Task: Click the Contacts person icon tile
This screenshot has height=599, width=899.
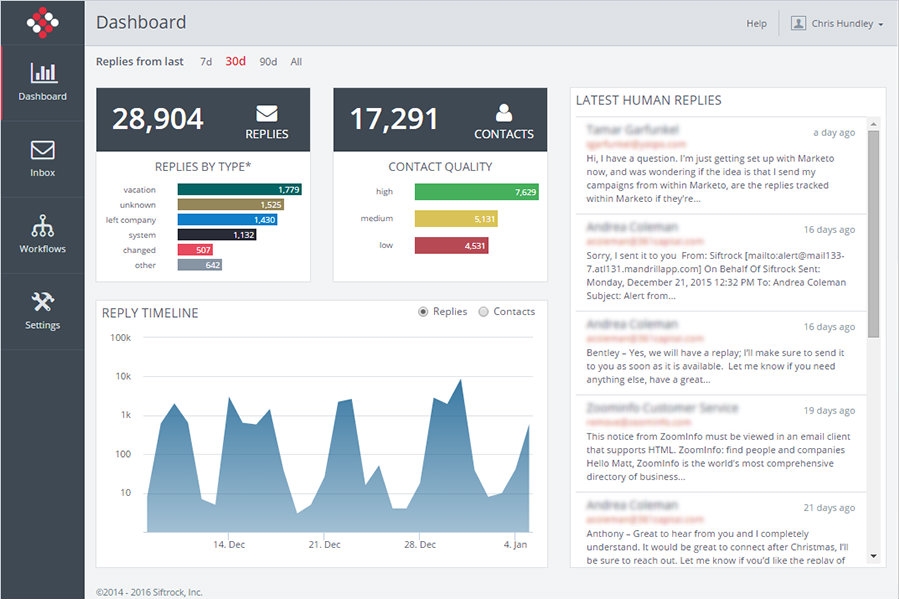Action: [504, 113]
